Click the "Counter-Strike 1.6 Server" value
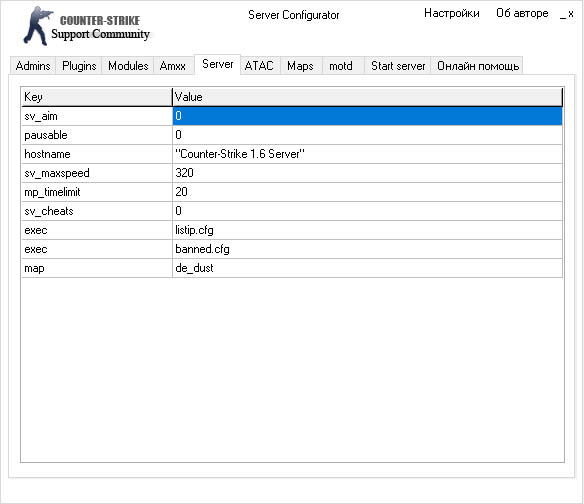 point(368,154)
